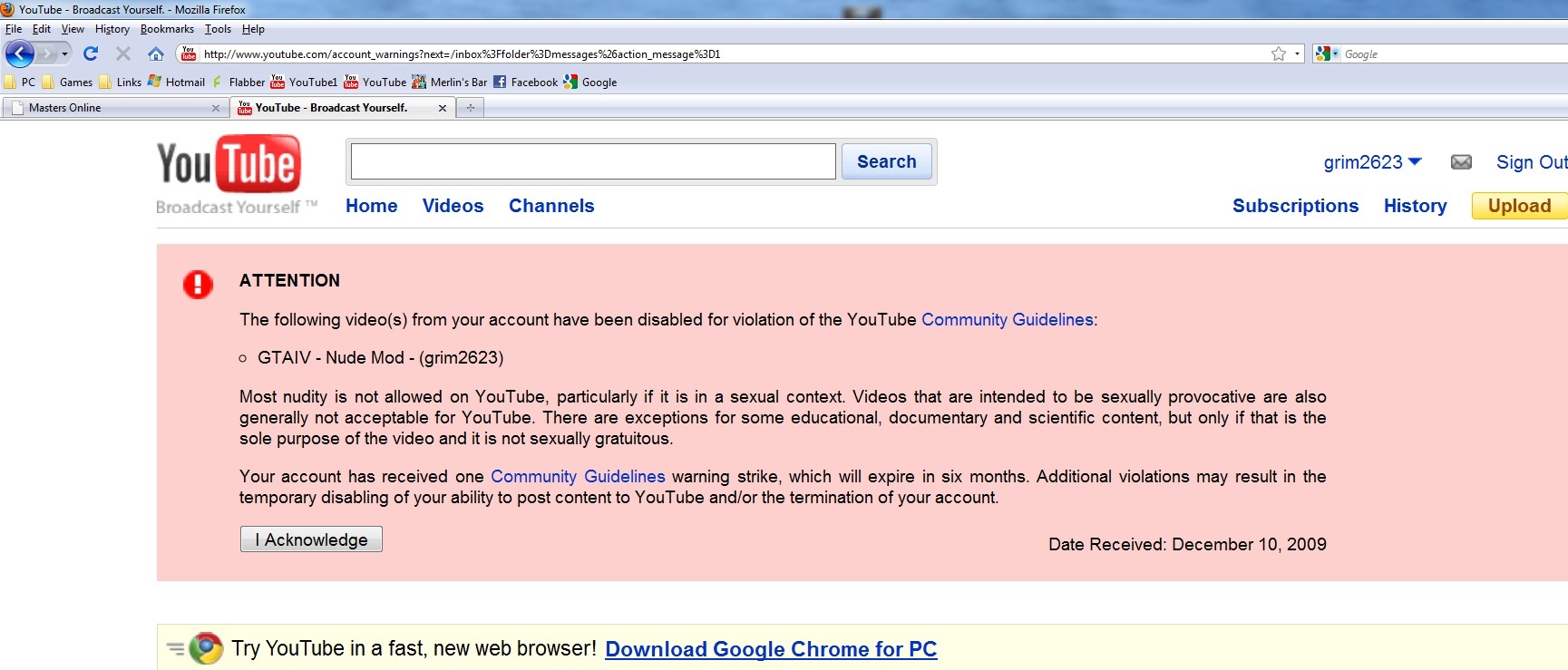
Task: Reload the page with the refresh icon
Action: coord(91,54)
